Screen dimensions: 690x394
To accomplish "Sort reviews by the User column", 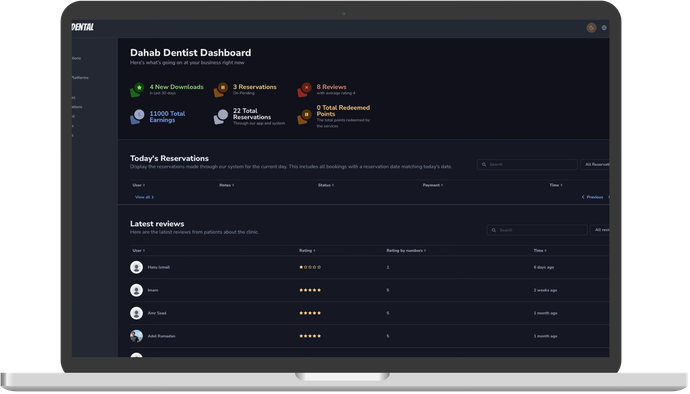I will [139, 251].
